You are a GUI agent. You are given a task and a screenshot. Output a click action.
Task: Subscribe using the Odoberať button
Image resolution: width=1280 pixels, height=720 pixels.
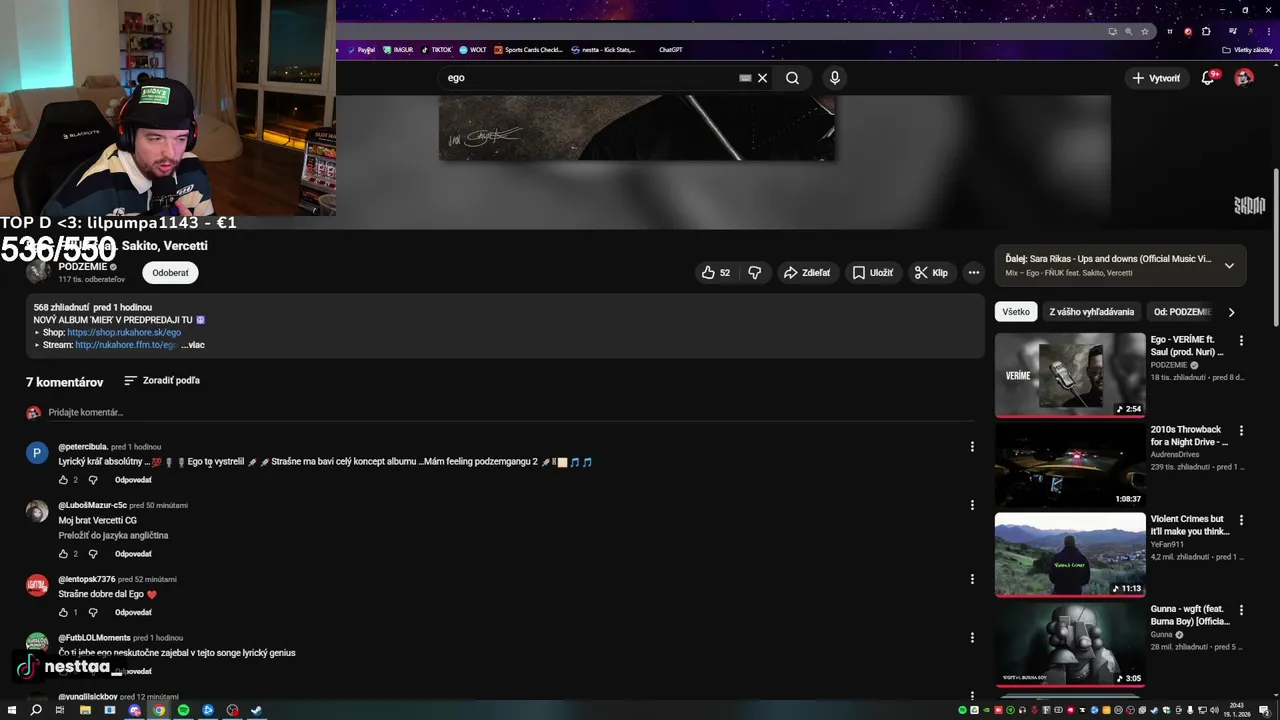[x=170, y=273]
